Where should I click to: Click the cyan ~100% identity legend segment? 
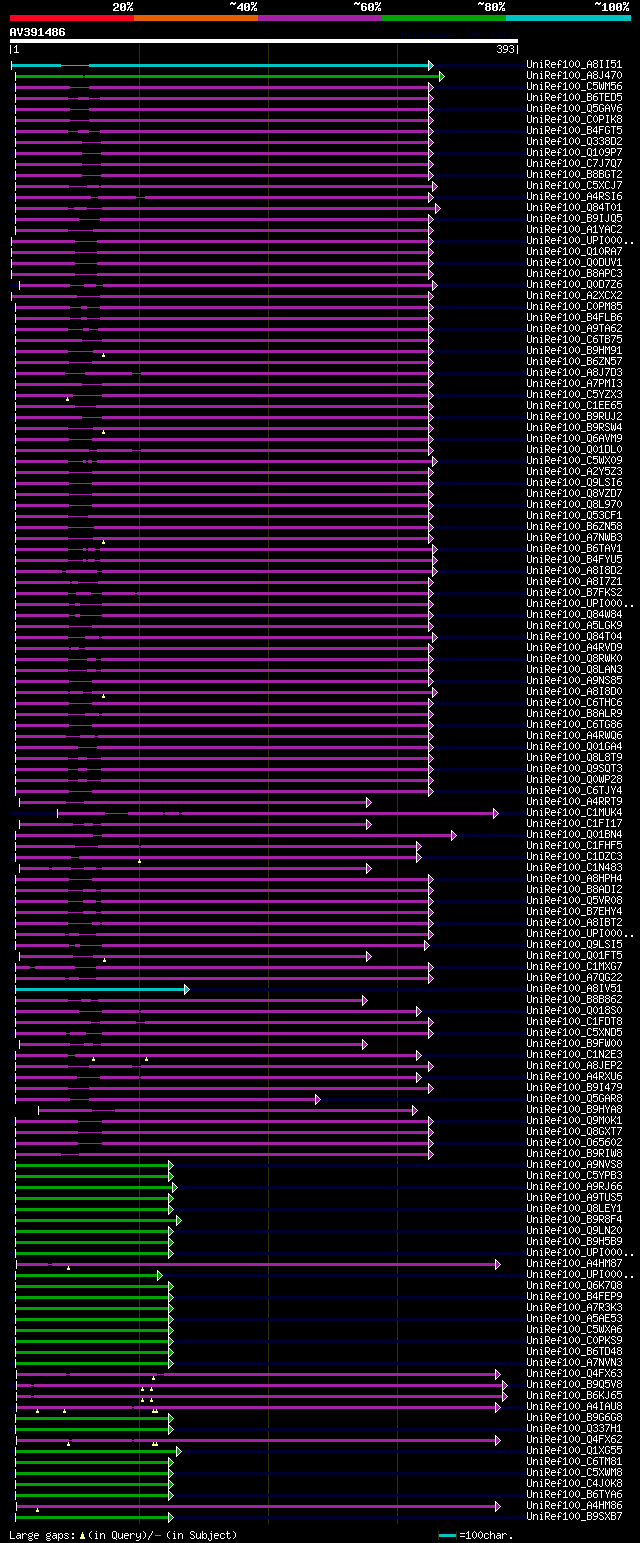(567, 17)
